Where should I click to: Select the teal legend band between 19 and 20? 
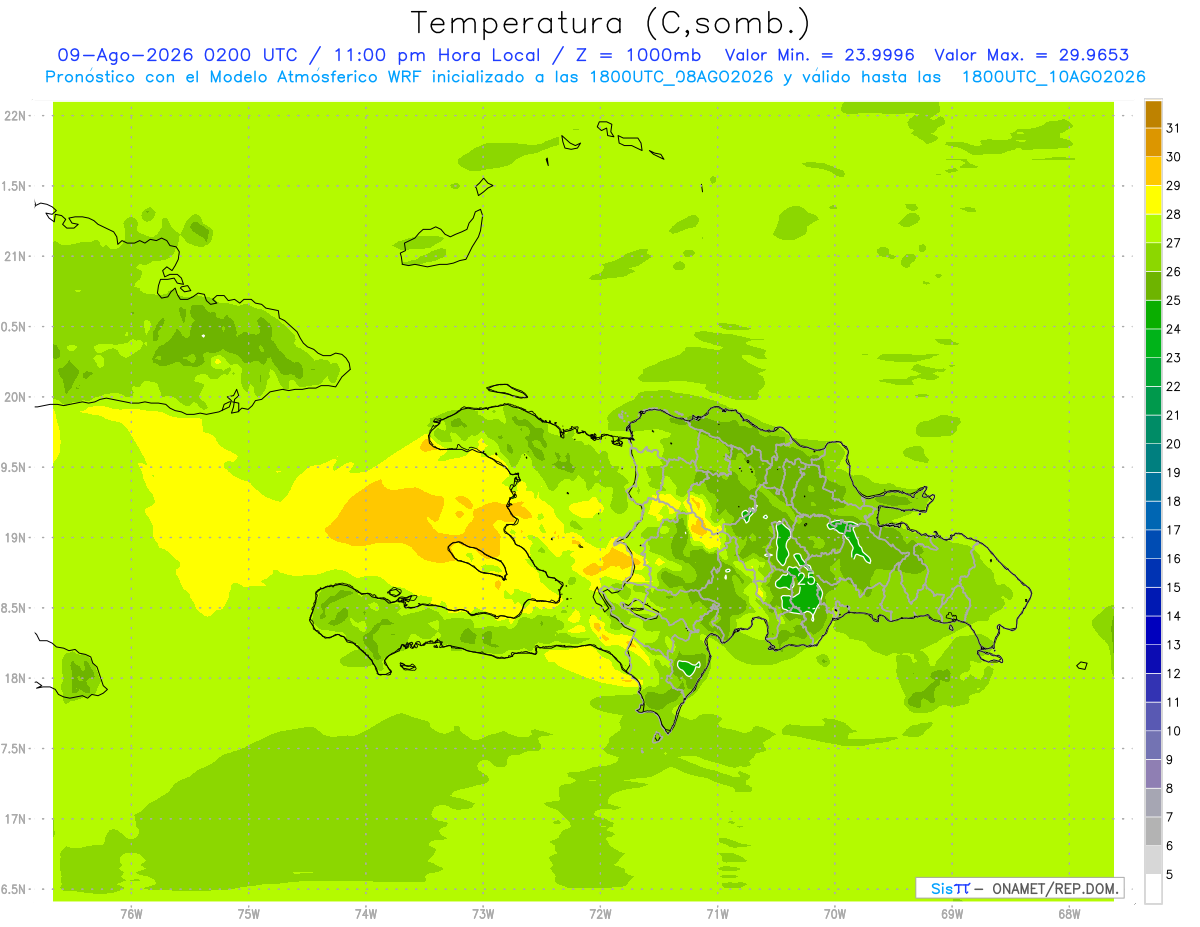(1153, 458)
